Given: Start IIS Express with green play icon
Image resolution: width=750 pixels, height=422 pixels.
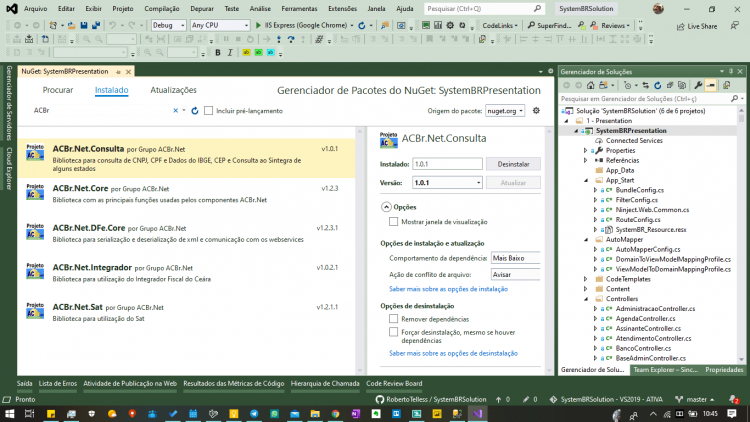Looking at the screenshot, I should coord(258,25).
